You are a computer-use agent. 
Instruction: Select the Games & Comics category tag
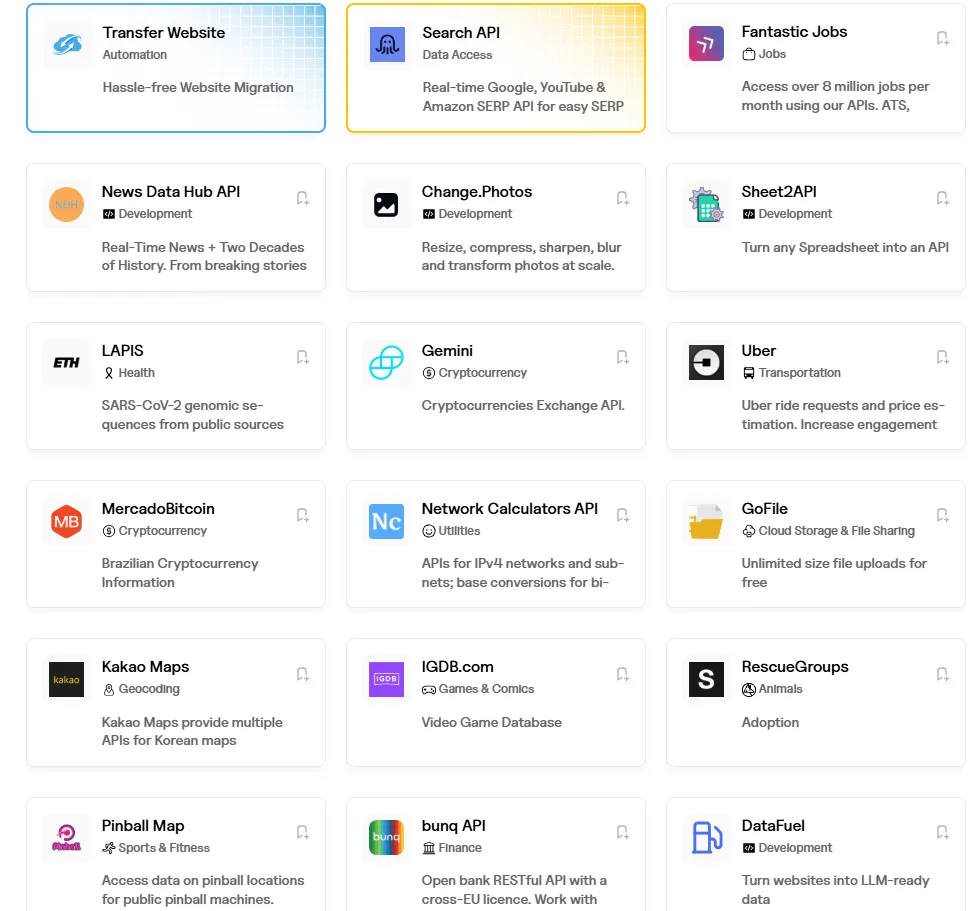(478, 689)
